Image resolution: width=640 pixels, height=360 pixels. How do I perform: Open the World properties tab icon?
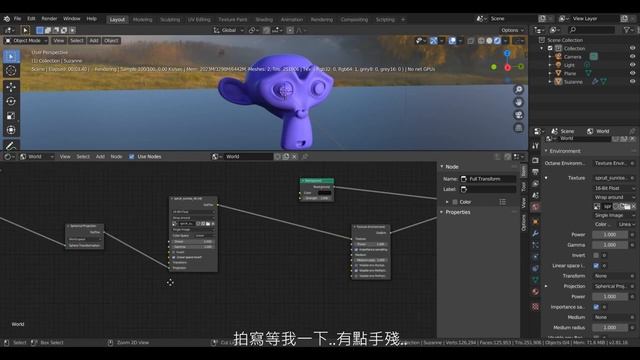pos(535,207)
